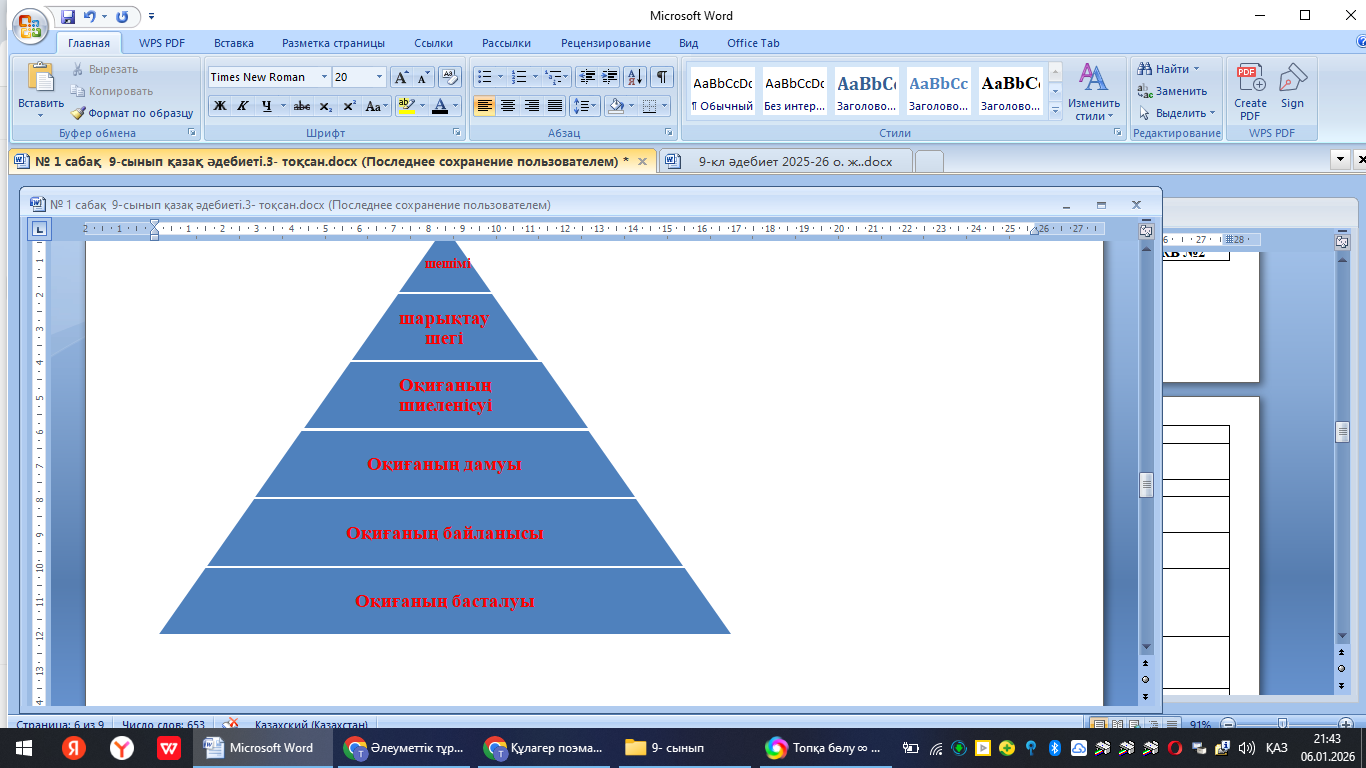Click the Paste (Вставить) button
This screenshot has width=1366, height=768.
coord(40,90)
